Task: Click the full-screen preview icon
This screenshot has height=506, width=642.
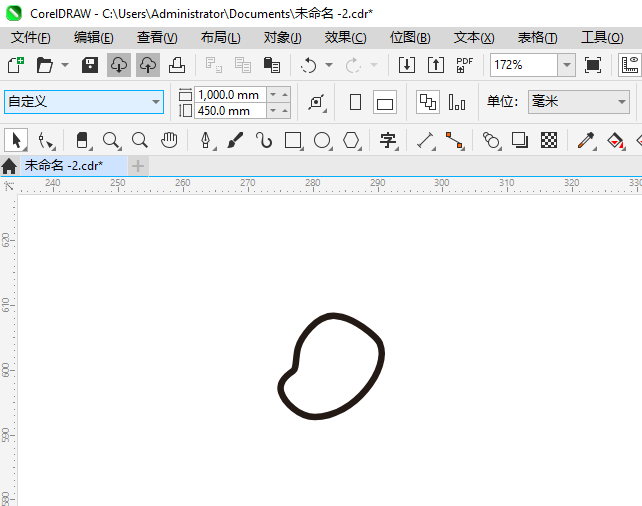Action: pyautogui.click(x=592, y=65)
